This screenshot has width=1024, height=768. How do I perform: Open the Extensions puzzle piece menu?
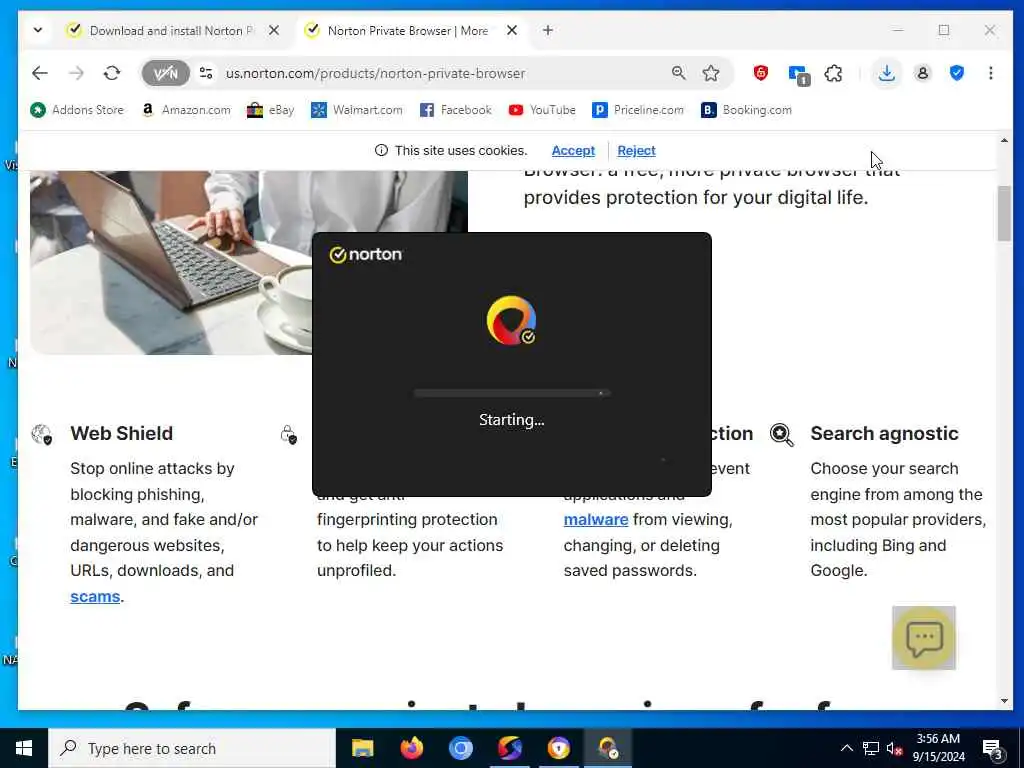pyautogui.click(x=833, y=73)
